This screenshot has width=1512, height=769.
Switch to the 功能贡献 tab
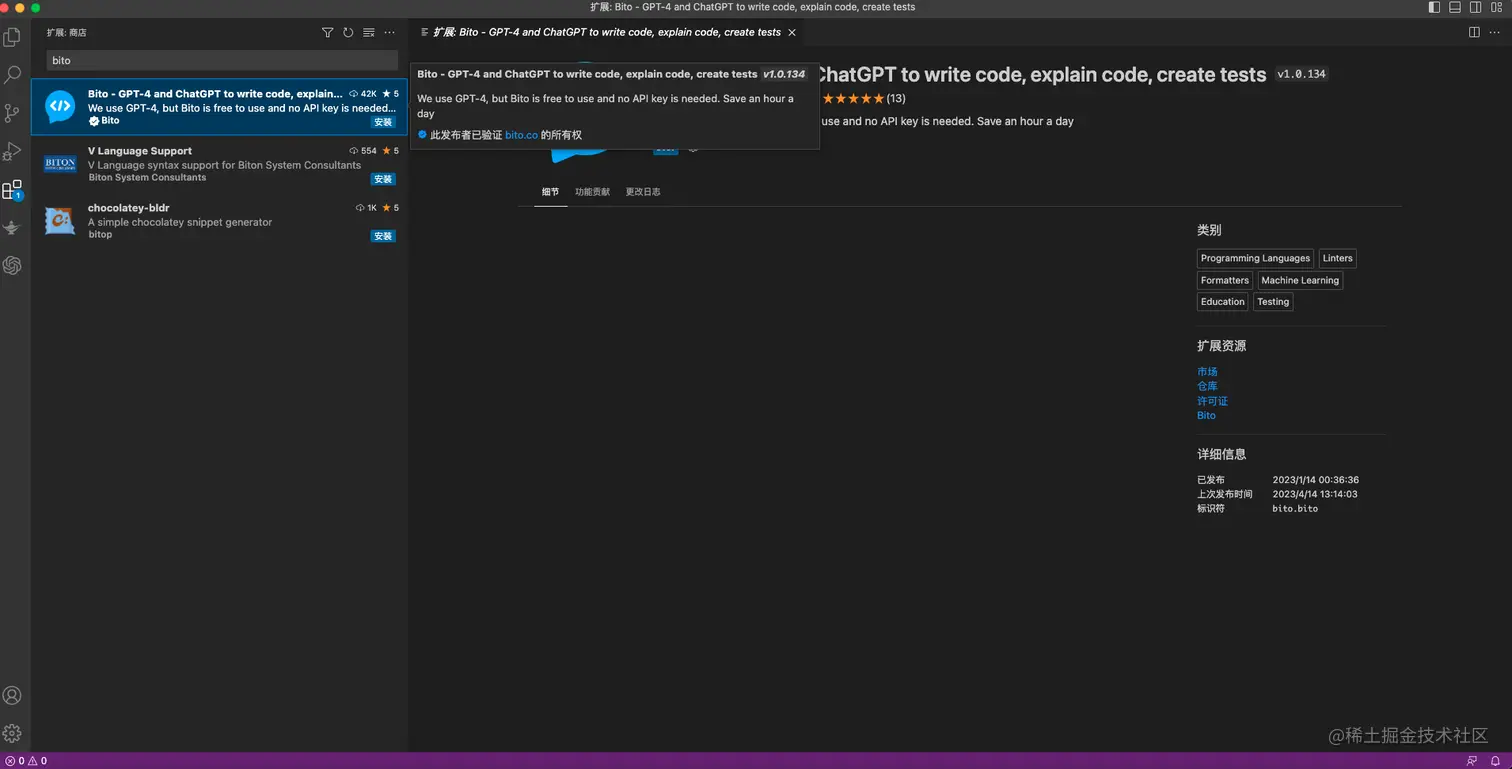[592, 192]
